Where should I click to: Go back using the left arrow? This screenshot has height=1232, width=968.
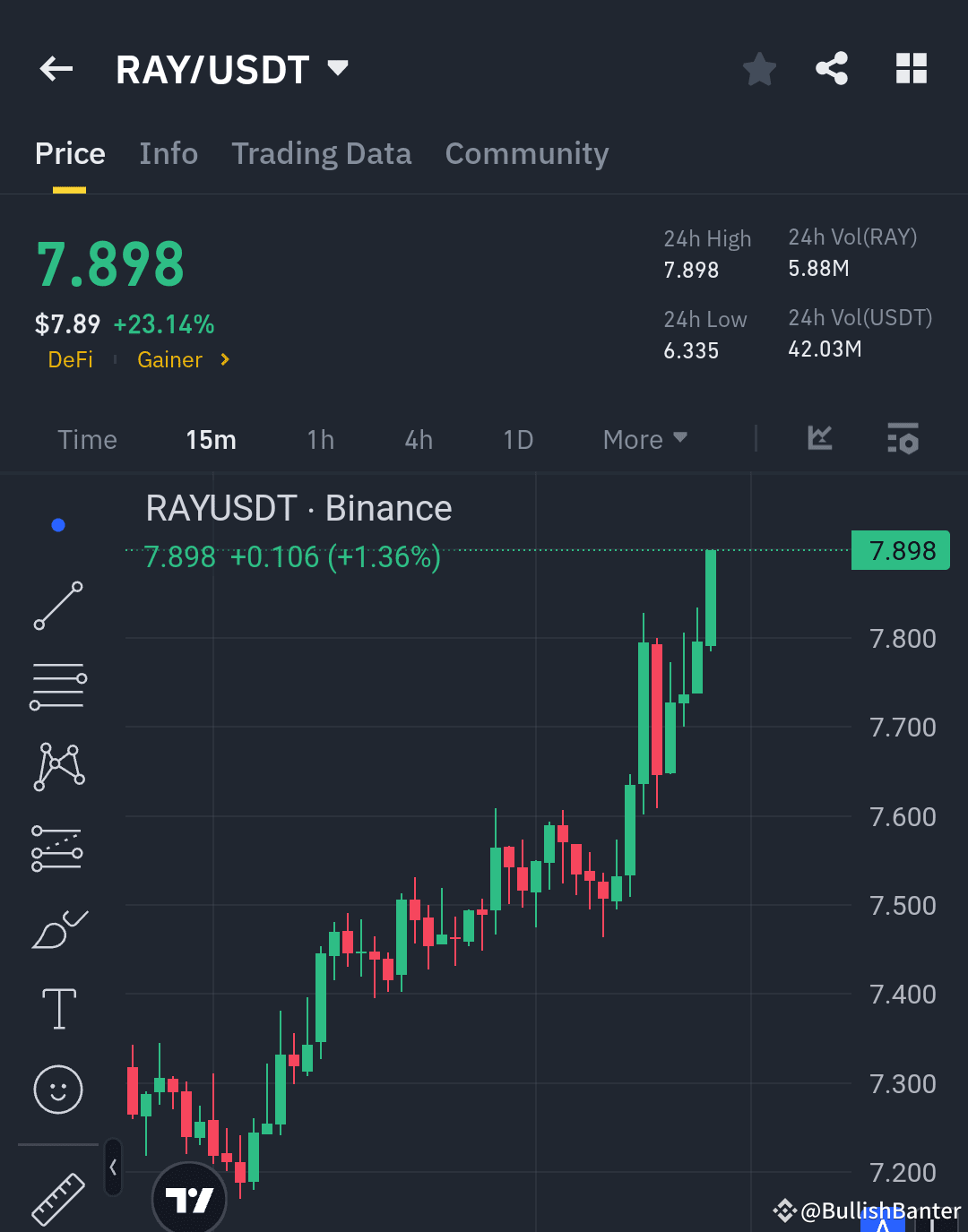click(56, 68)
